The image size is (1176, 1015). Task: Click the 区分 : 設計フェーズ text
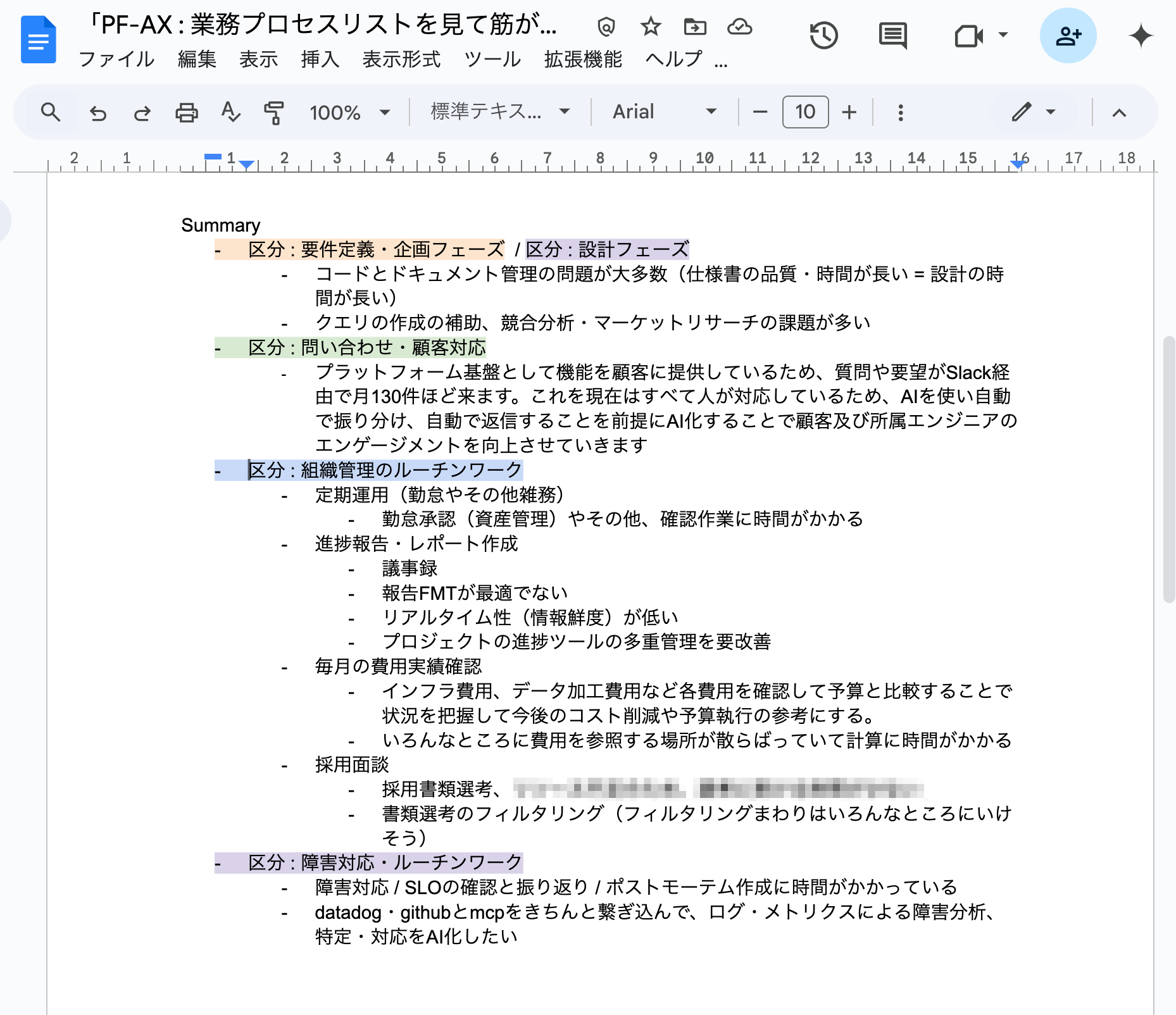click(607, 249)
